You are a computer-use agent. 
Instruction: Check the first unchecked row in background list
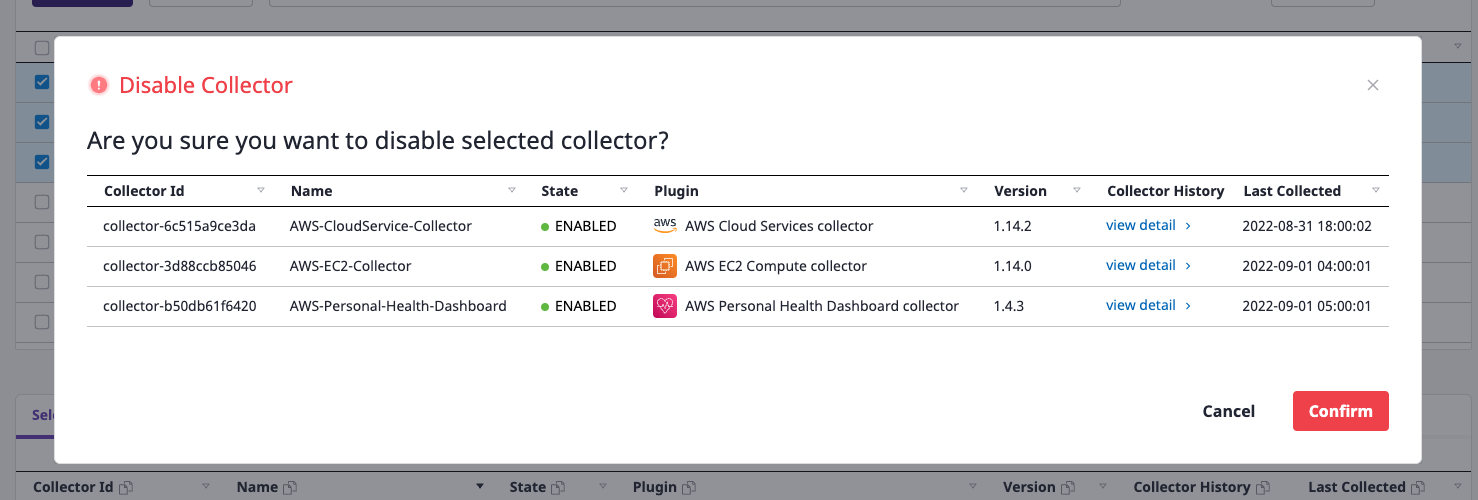point(42,202)
